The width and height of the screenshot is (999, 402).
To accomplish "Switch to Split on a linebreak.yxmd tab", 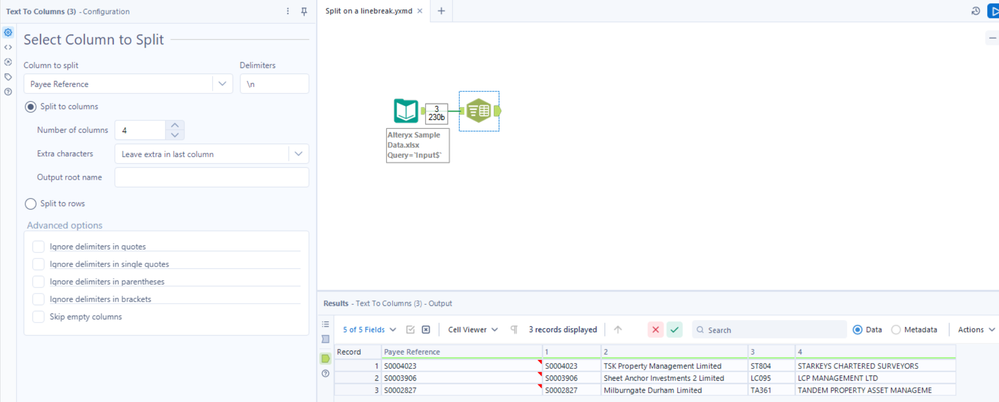I will [368, 11].
